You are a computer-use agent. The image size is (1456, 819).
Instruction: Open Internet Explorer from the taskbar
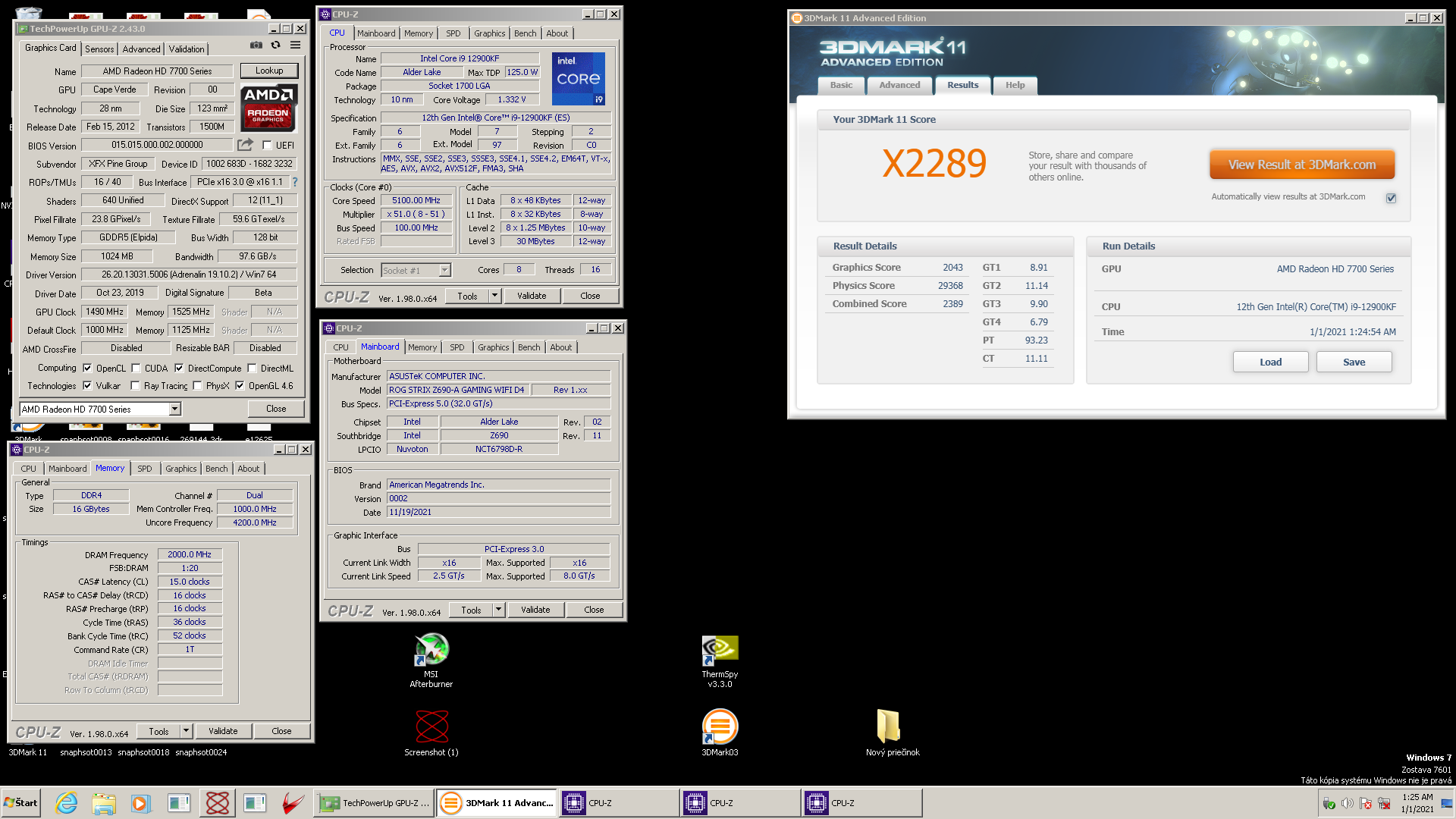67,803
